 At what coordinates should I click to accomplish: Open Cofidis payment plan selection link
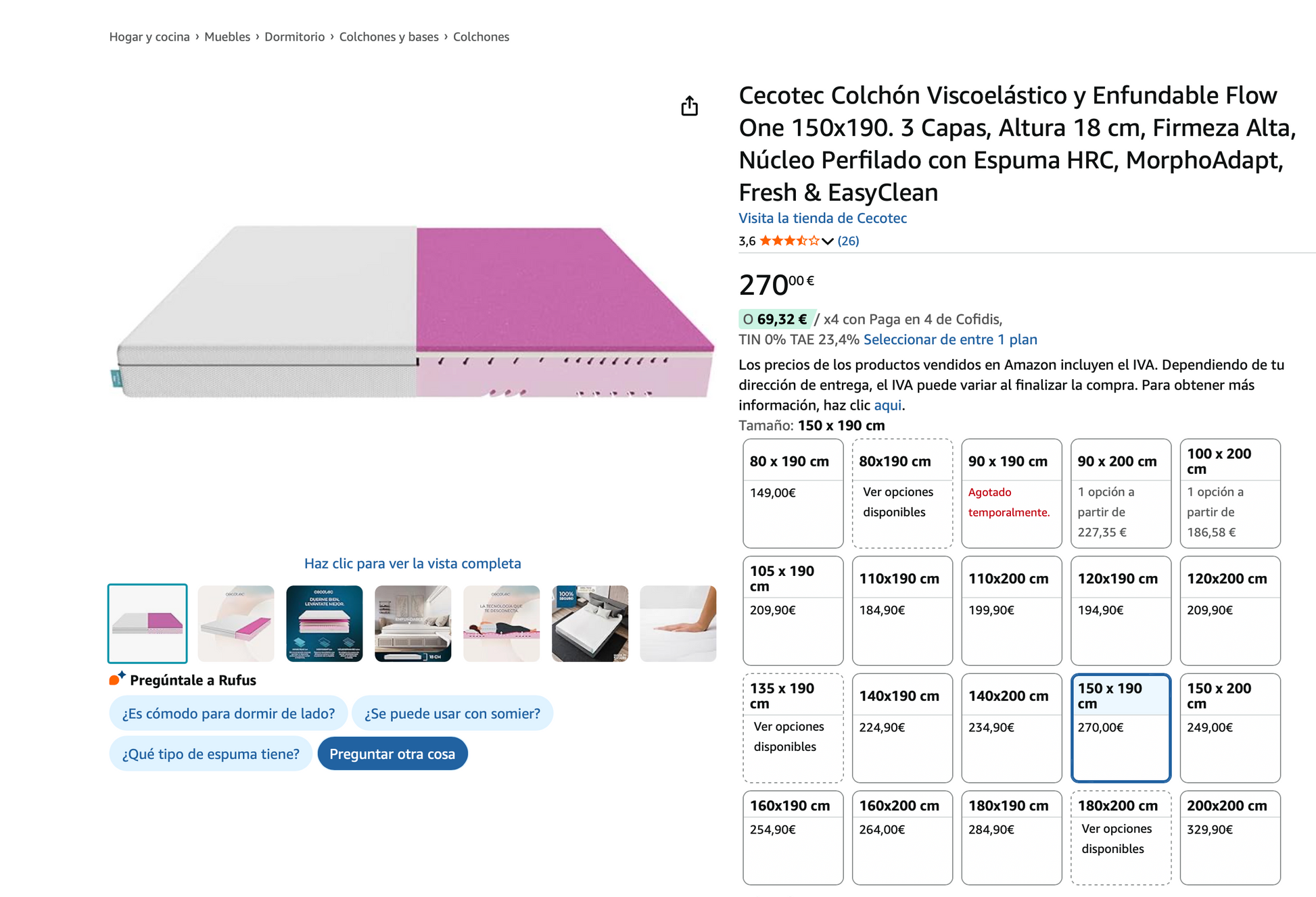coord(950,339)
